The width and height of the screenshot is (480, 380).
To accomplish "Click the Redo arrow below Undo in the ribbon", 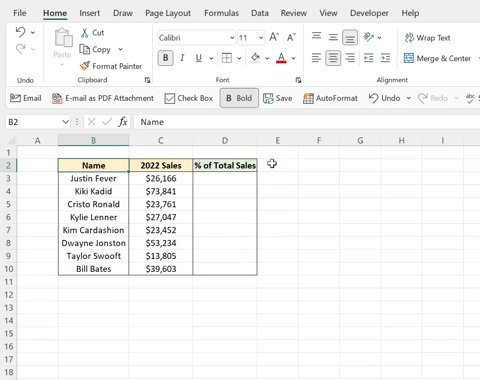I will point(21,49).
